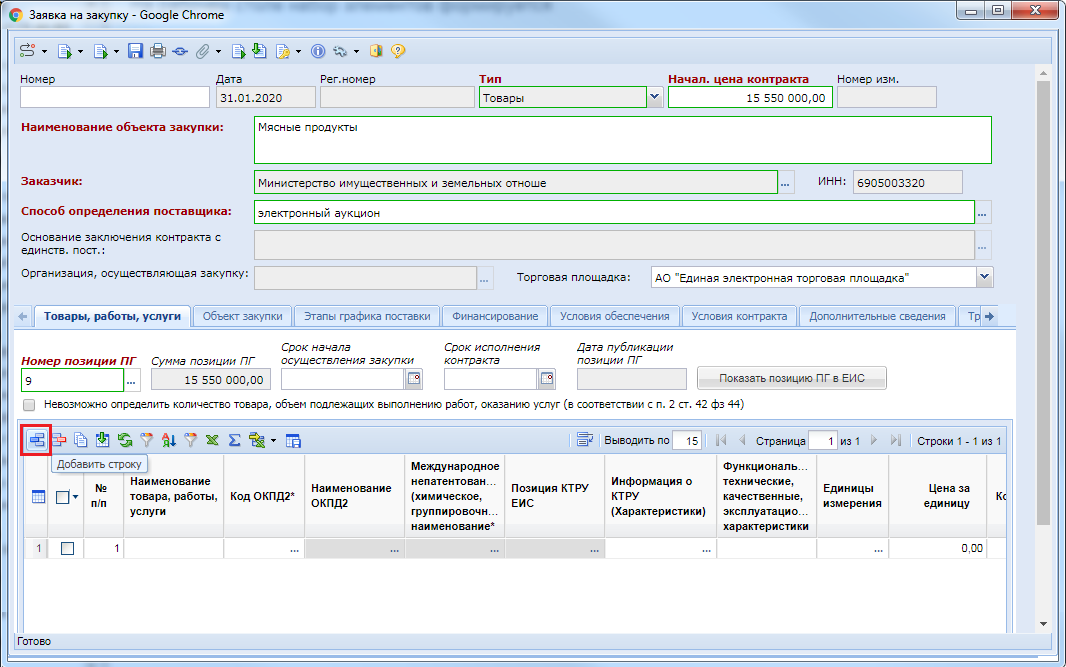Click the ellipsis button next to 'Заказчик' field

pos(786,183)
